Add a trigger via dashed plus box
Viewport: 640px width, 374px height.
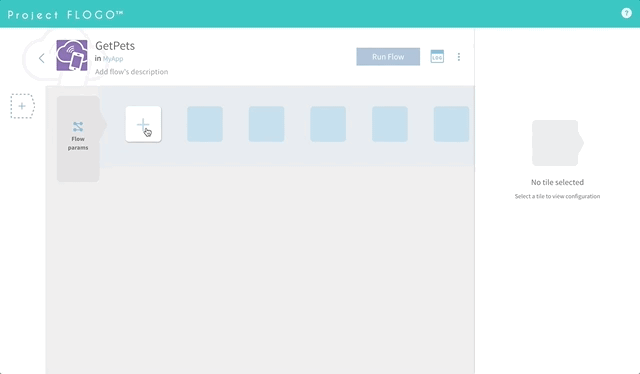(22, 106)
